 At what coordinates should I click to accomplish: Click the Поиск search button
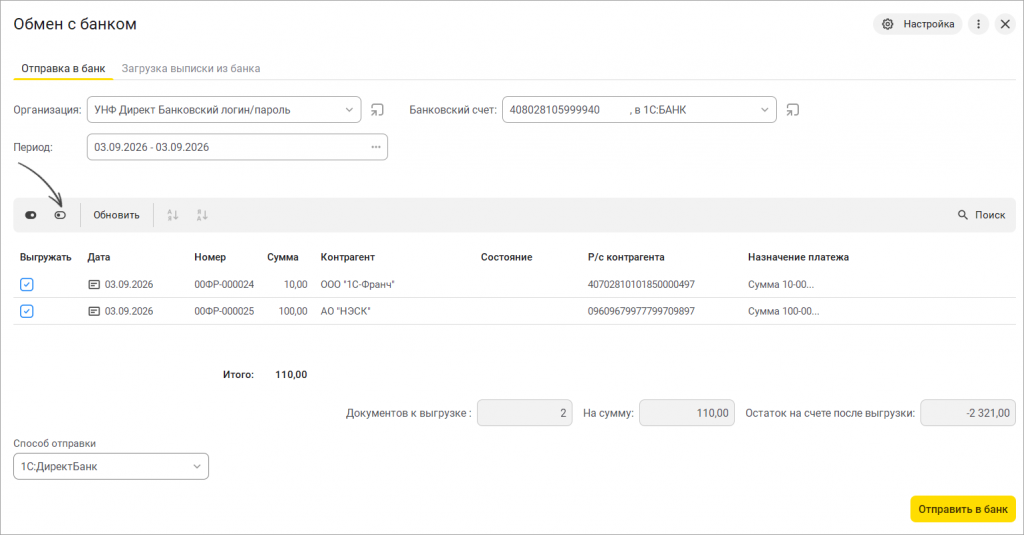click(x=982, y=215)
